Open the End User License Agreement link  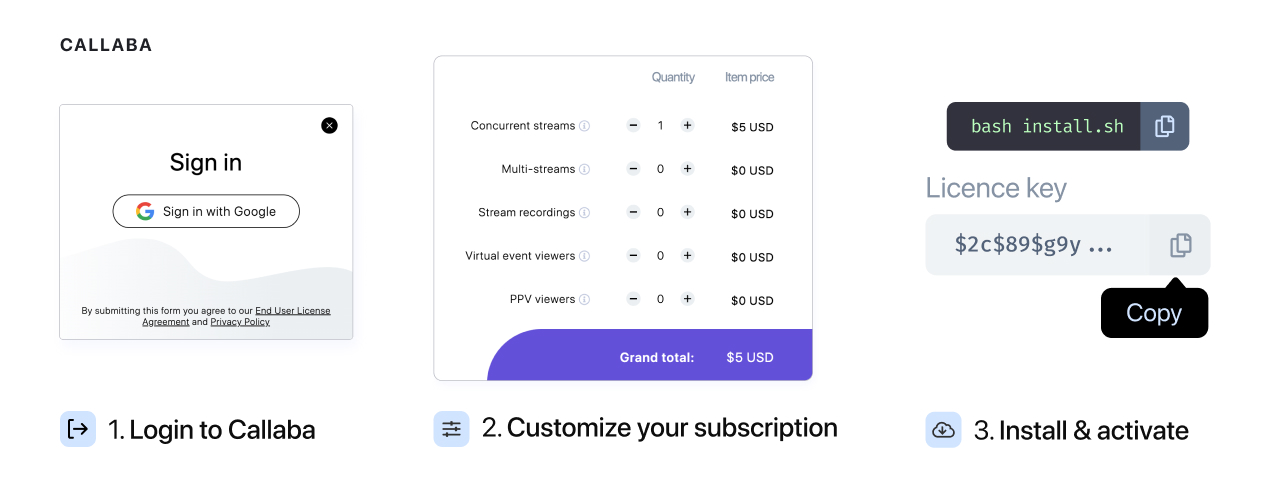pos(292,311)
